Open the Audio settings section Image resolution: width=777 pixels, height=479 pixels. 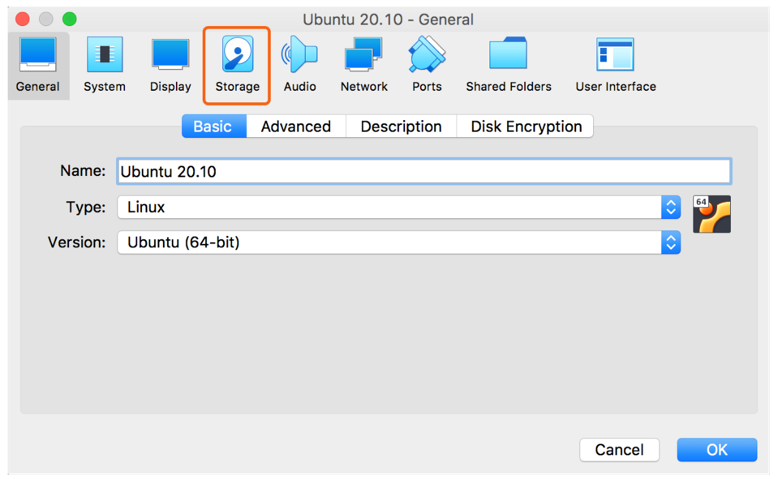[x=300, y=65]
